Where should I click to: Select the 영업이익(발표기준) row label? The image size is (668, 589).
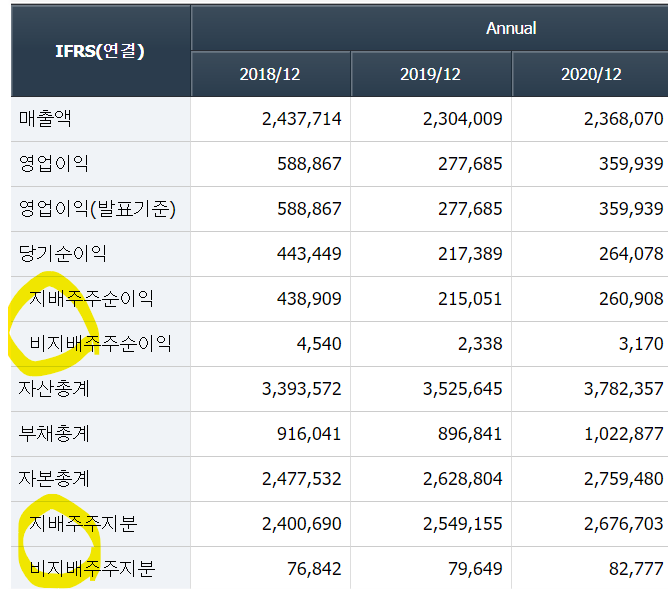(x=97, y=209)
